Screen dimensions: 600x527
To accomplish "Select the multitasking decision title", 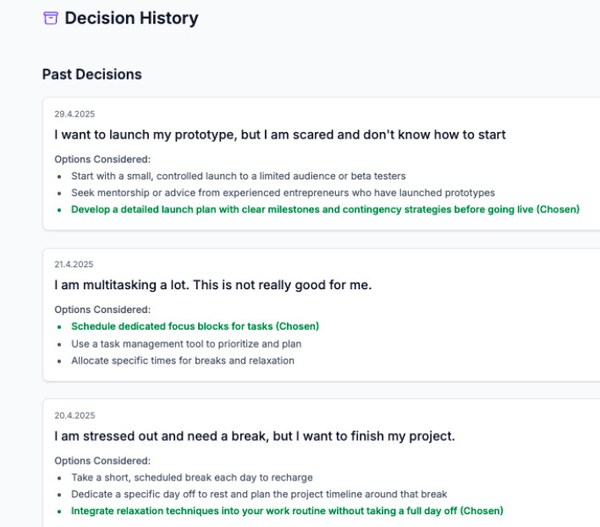I will coord(213,285).
